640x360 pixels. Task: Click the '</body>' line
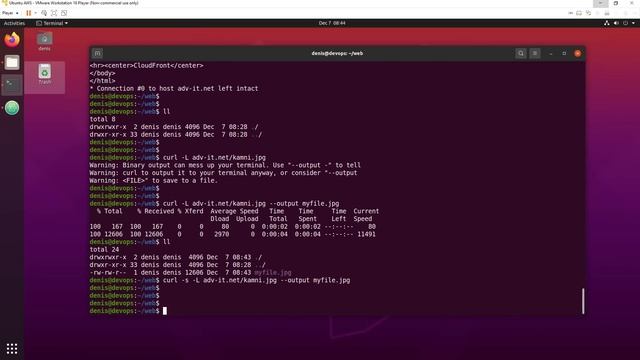point(102,73)
